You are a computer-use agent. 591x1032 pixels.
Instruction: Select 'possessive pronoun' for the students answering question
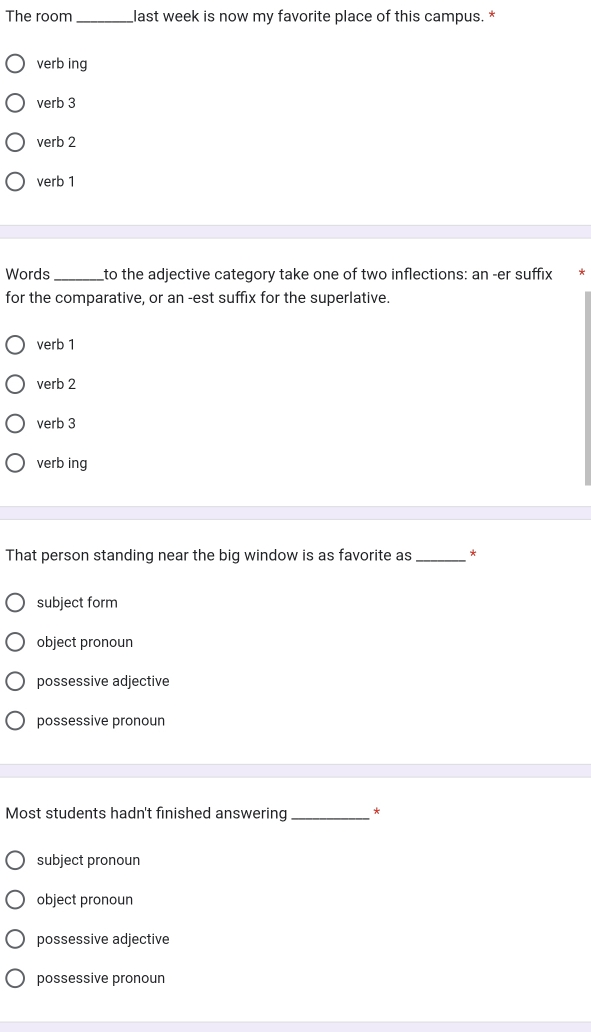[15, 978]
